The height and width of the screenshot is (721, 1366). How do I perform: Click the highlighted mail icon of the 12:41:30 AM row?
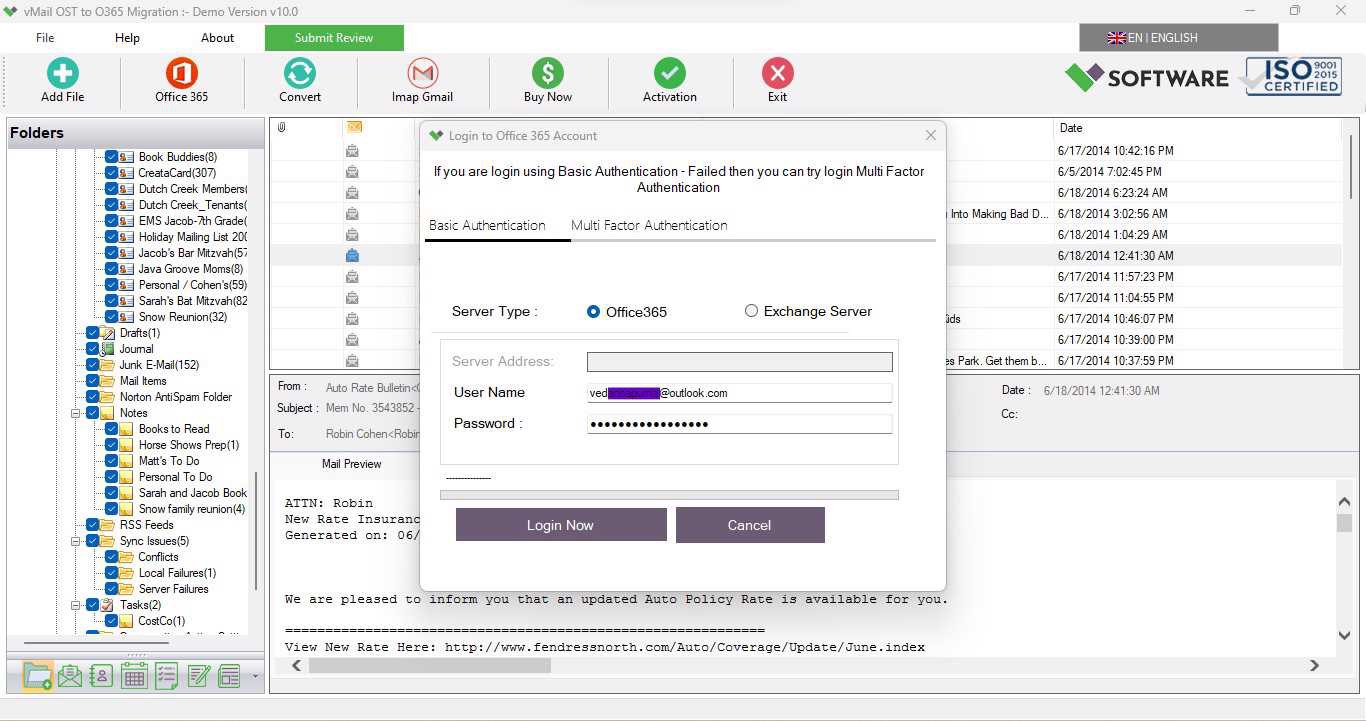[352, 255]
